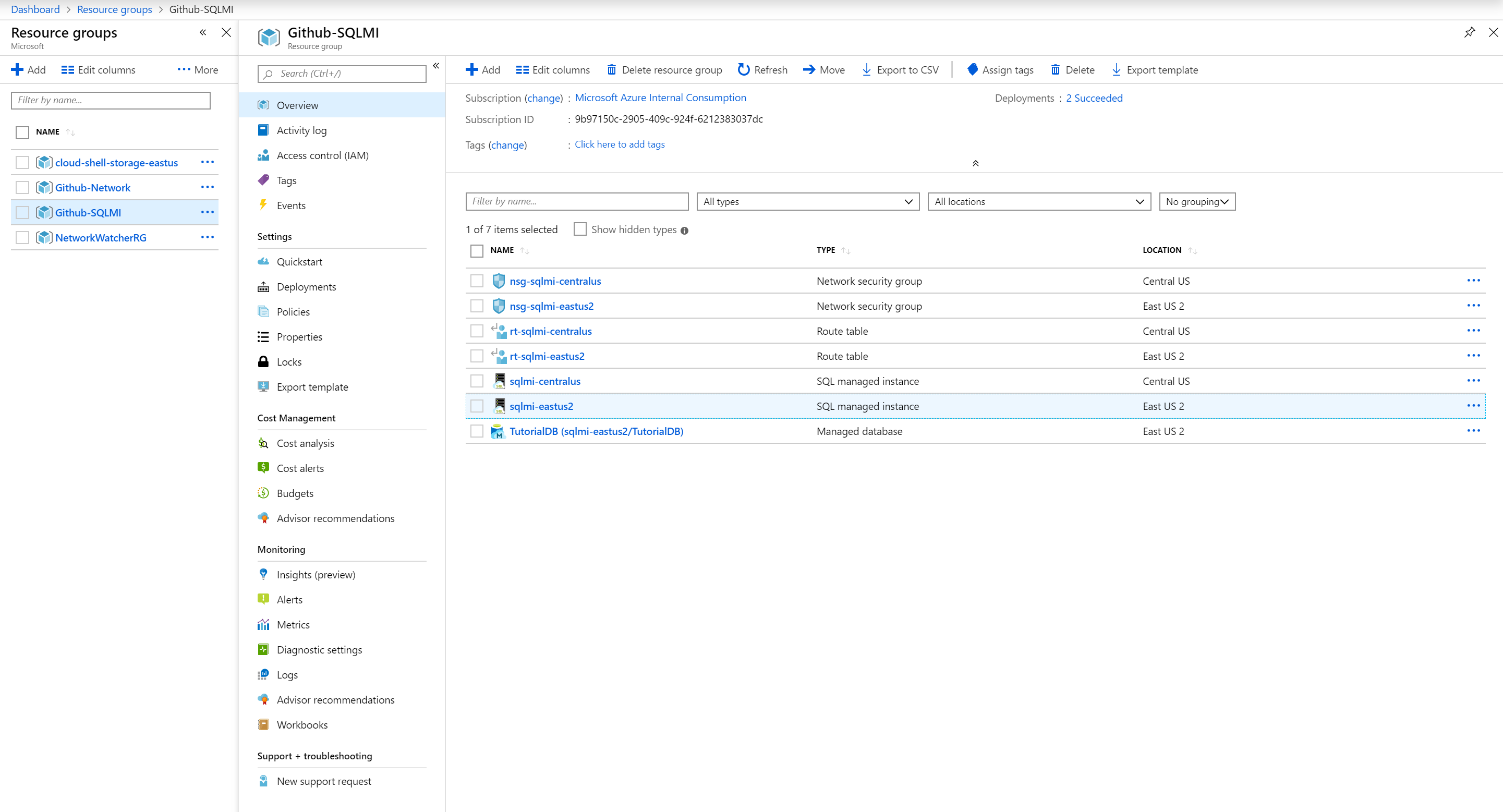Check the cloud-shell-storage-eastus group checkbox
The width and height of the screenshot is (1503, 812).
tap(22, 162)
